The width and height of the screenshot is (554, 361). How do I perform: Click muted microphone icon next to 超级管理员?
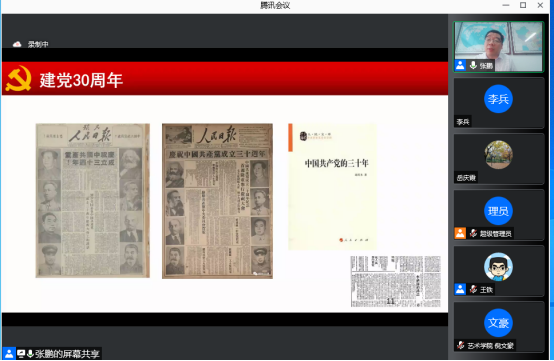[x=473, y=233]
